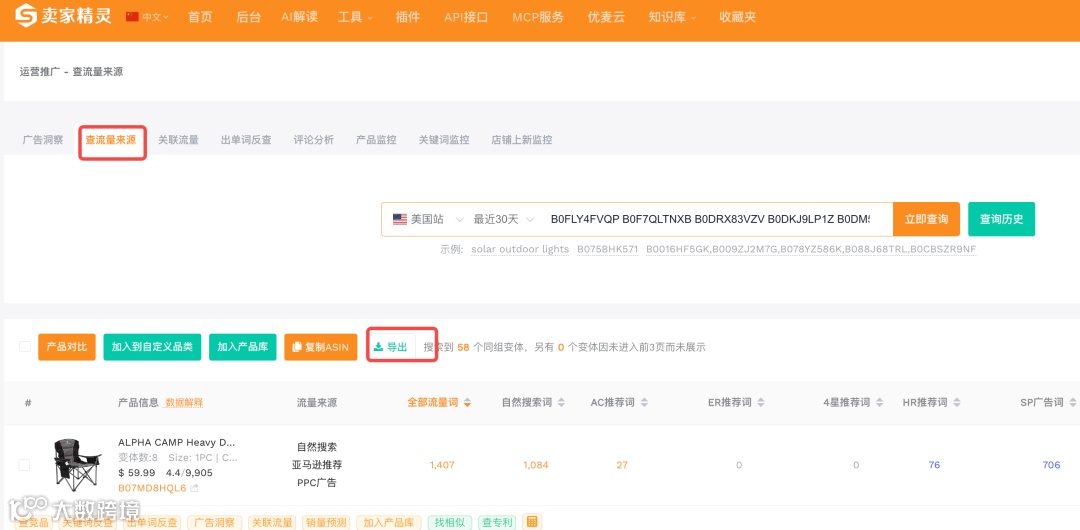1080x530 pixels.
Task: Switch to the 关键词监控 tab
Action: pos(444,140)
